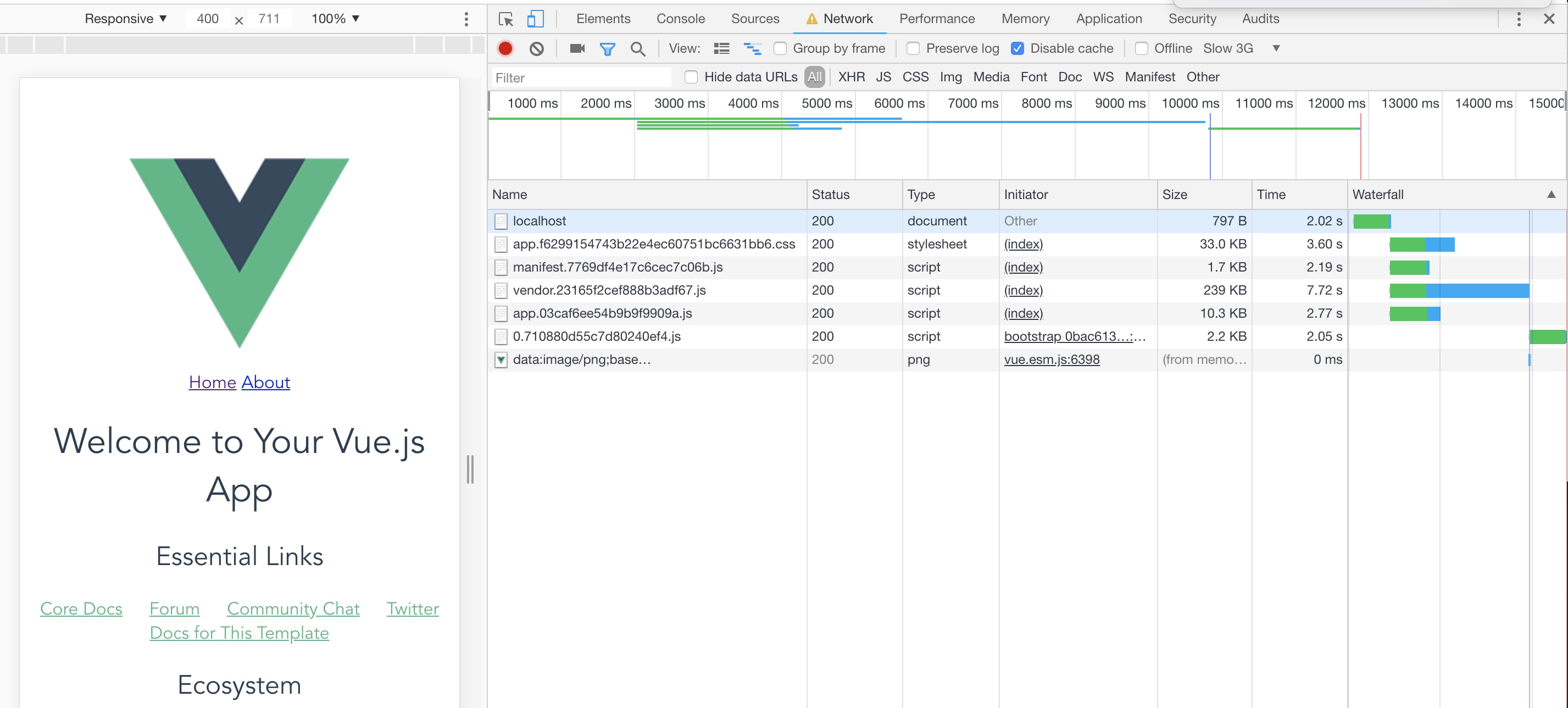Viewport: 1568px width, 708px height.
Task: Filter requests by WS
Action: (x=1103, y=77)
